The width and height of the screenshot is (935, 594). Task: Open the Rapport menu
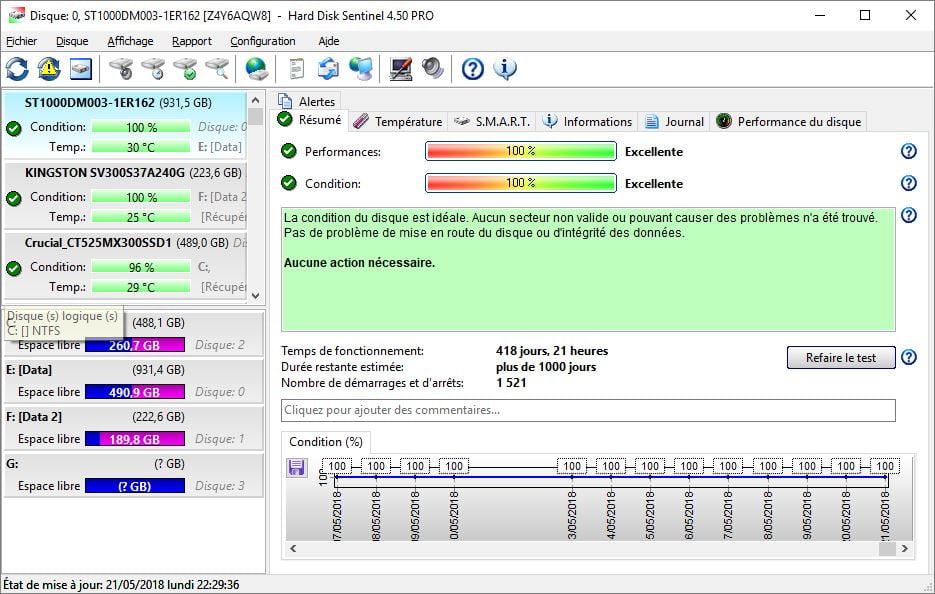click(191, 41)
